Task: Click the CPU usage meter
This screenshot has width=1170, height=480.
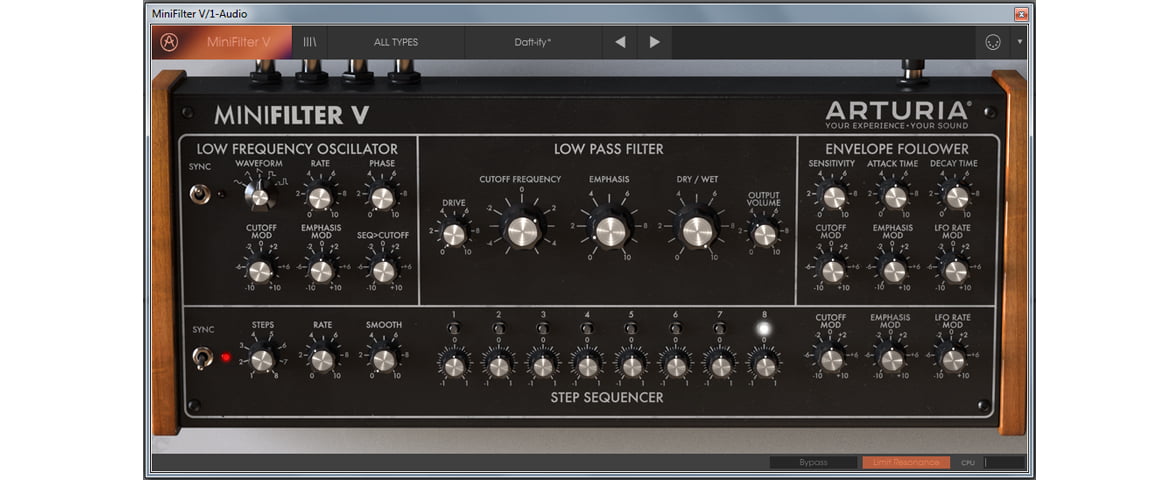Action: click(x=1004, y=462)
